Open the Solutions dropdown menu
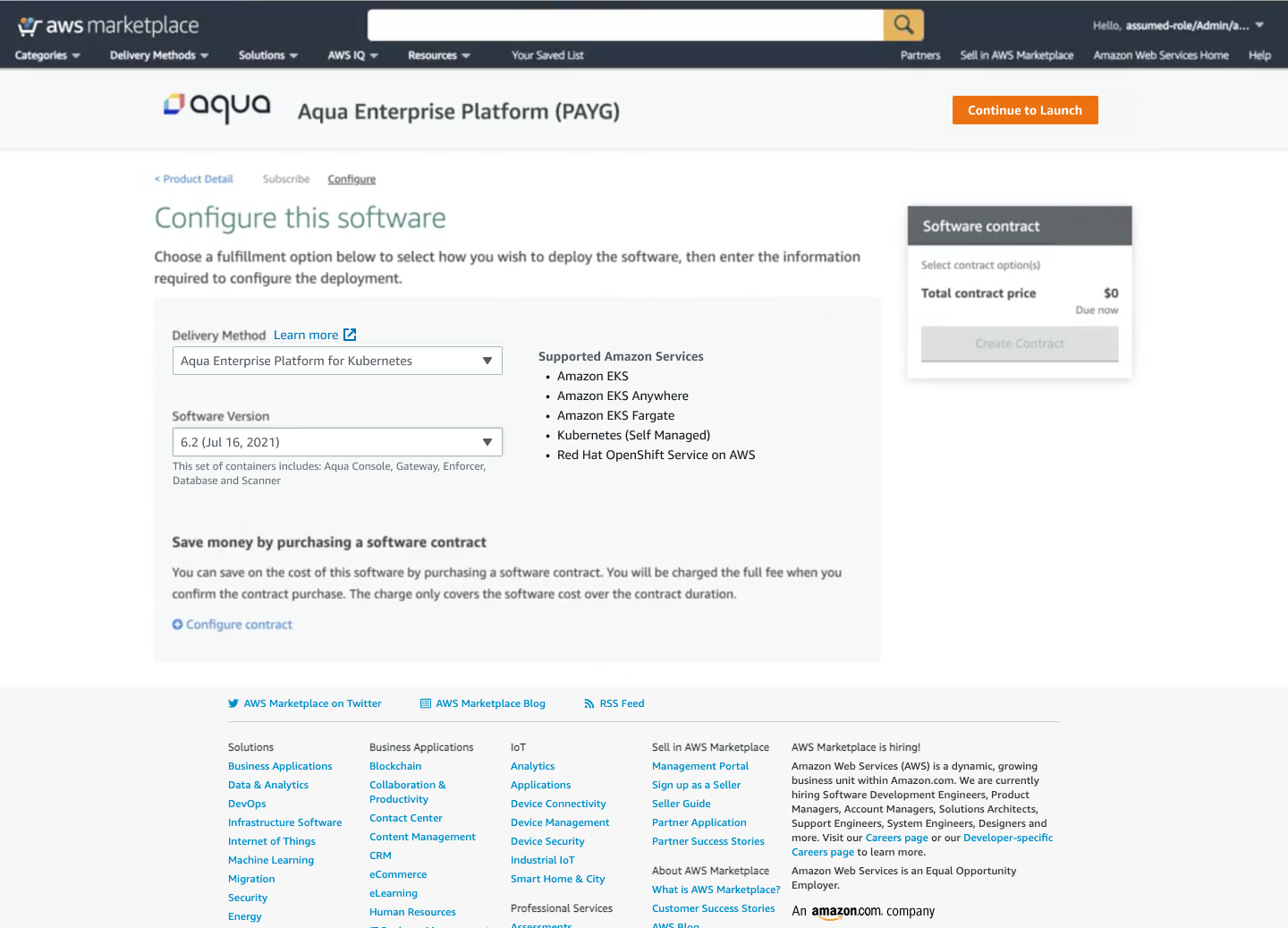The width and height of the screenshot is (1288, 928). (x=268, y=55)
